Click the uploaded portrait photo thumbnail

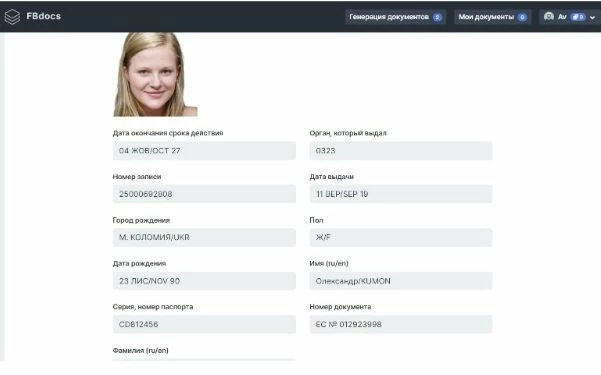[155, 74]
